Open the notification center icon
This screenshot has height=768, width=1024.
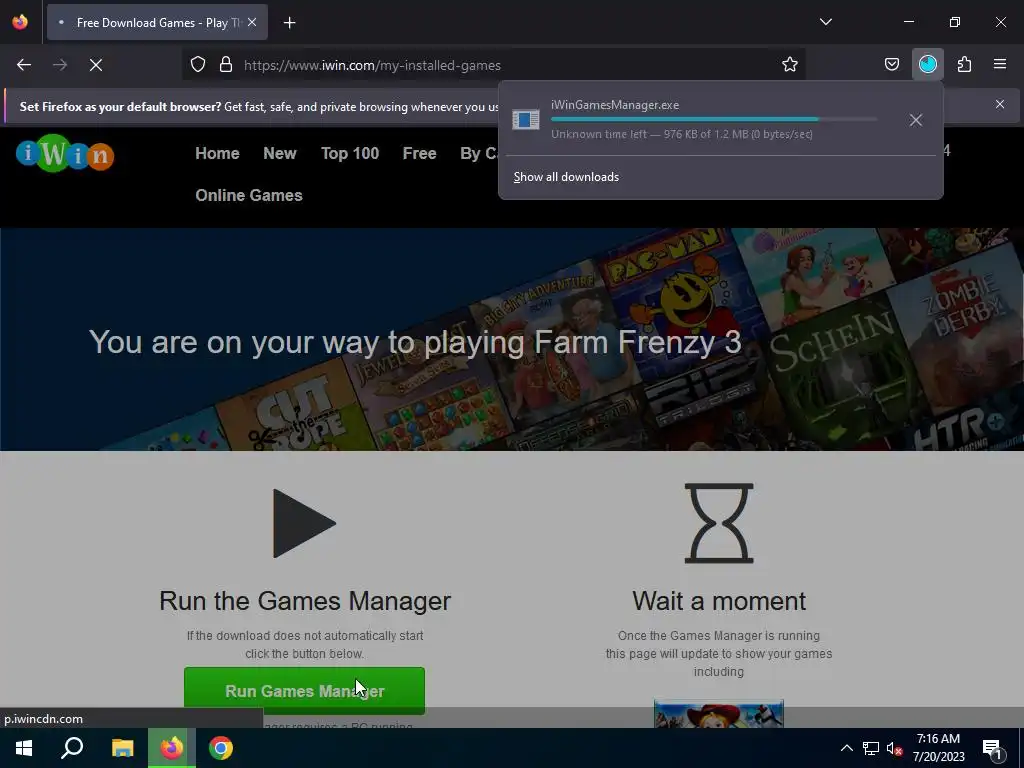993,748
